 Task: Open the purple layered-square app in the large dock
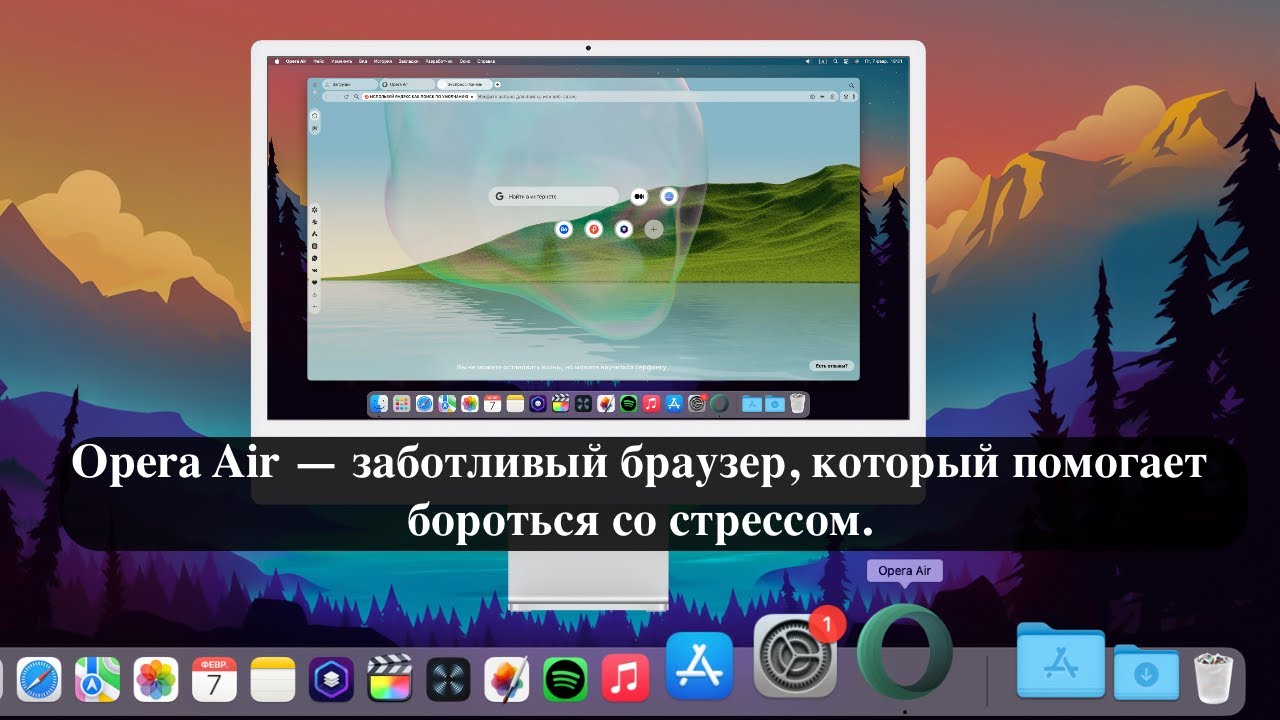[x=332, y=680]
